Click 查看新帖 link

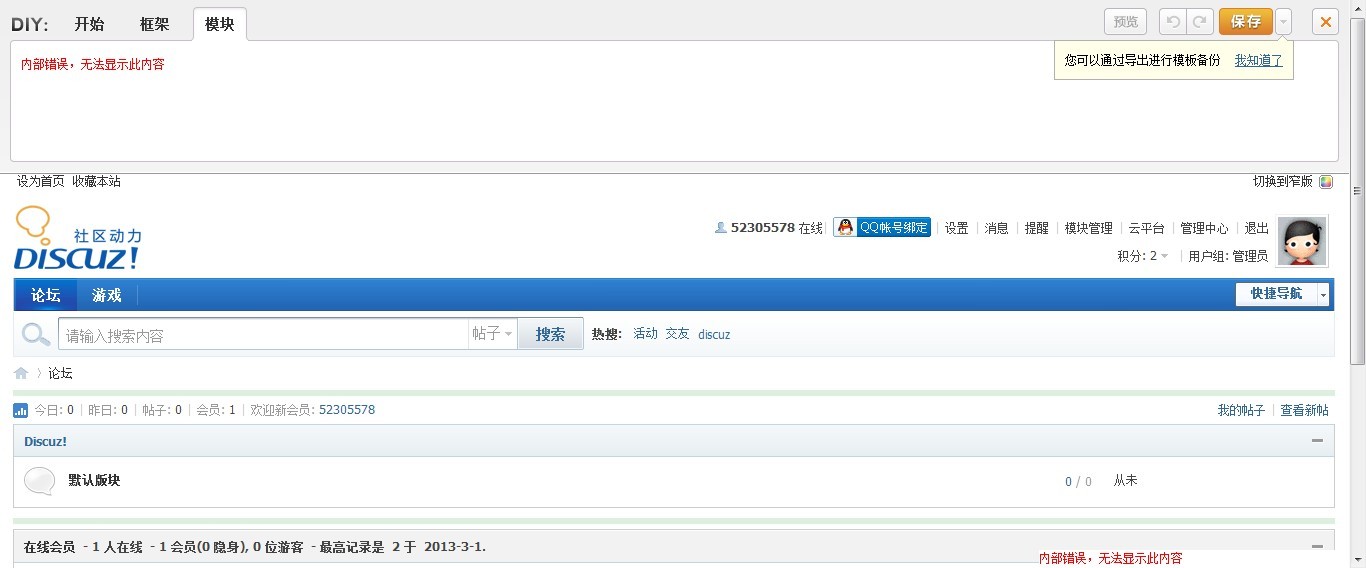(x=1304, y=410)
